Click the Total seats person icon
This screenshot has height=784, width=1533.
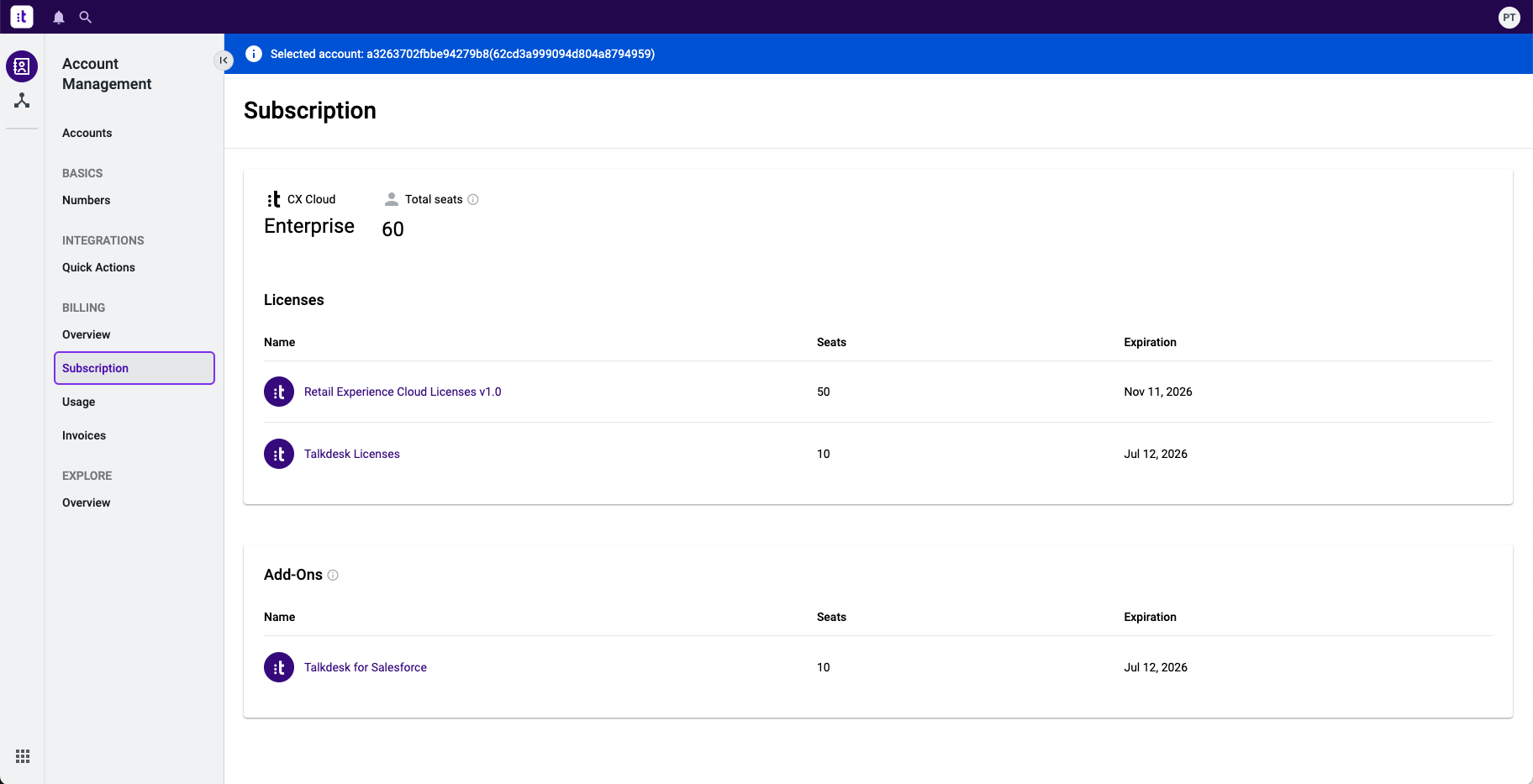pyautogui.click(x=392, y=199)
